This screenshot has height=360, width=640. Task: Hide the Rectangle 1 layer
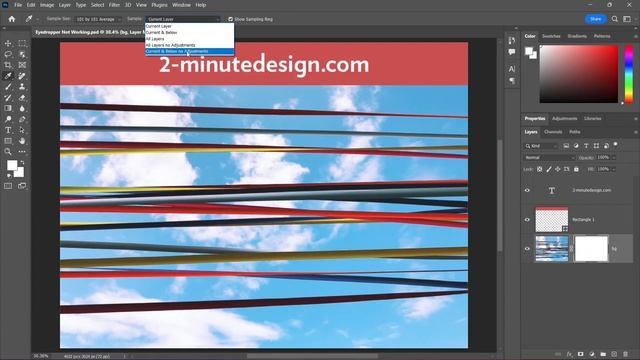(x=527, y=220)
